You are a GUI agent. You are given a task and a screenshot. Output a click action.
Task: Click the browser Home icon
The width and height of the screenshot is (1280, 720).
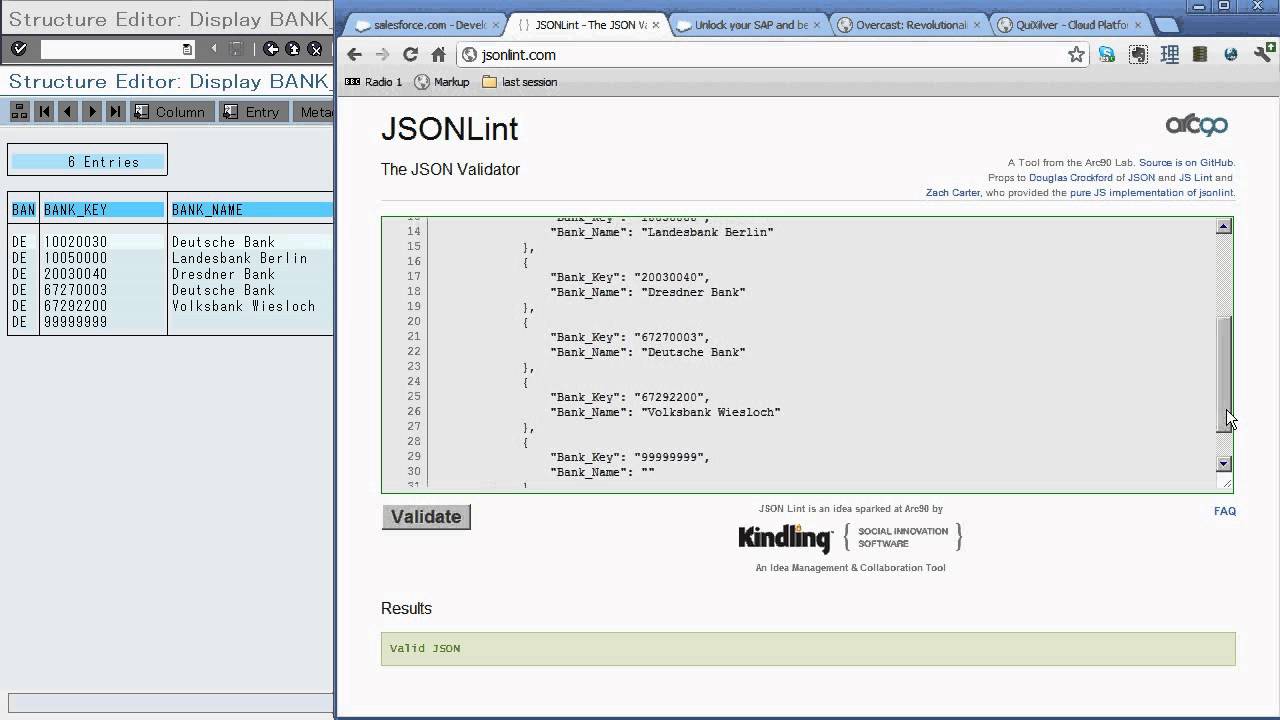[x=438, y=55]
